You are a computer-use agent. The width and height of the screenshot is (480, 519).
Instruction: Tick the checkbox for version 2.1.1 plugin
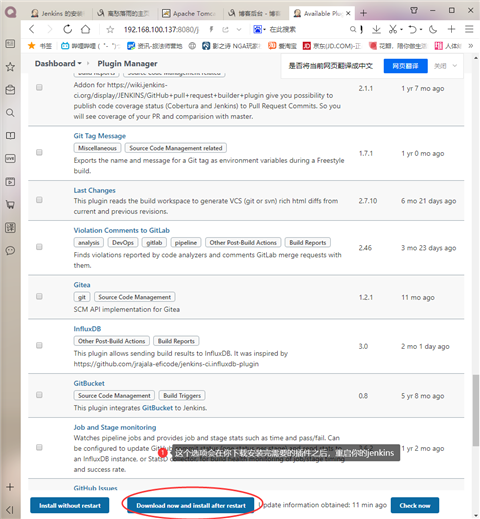(x=39, y=87)
